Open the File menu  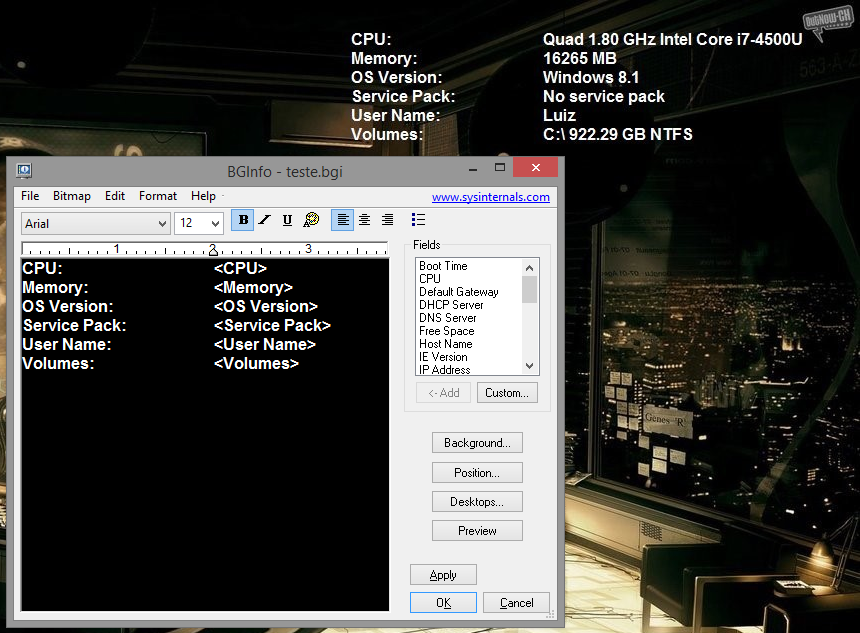[x=30, y=196]
